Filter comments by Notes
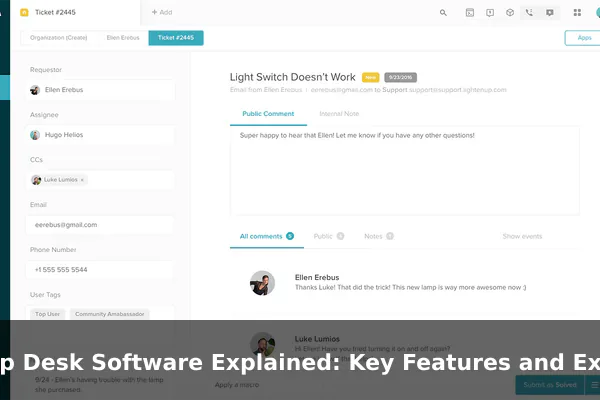600x400 pixels. click(379, 236)
